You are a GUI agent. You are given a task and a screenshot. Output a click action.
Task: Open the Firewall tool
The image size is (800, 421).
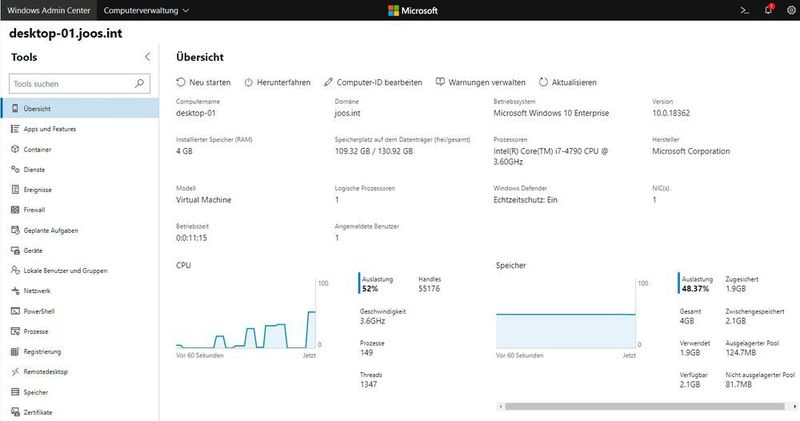pyautogui.click(x=80, y=210)
